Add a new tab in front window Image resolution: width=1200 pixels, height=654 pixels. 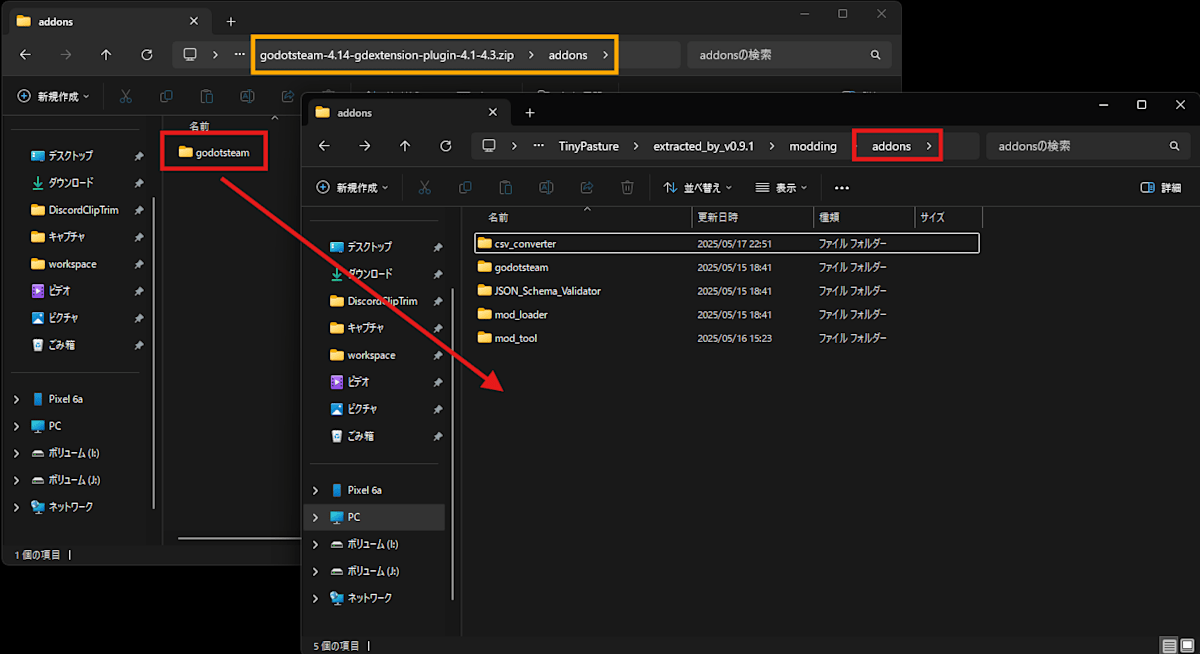(x=530, y=113)
